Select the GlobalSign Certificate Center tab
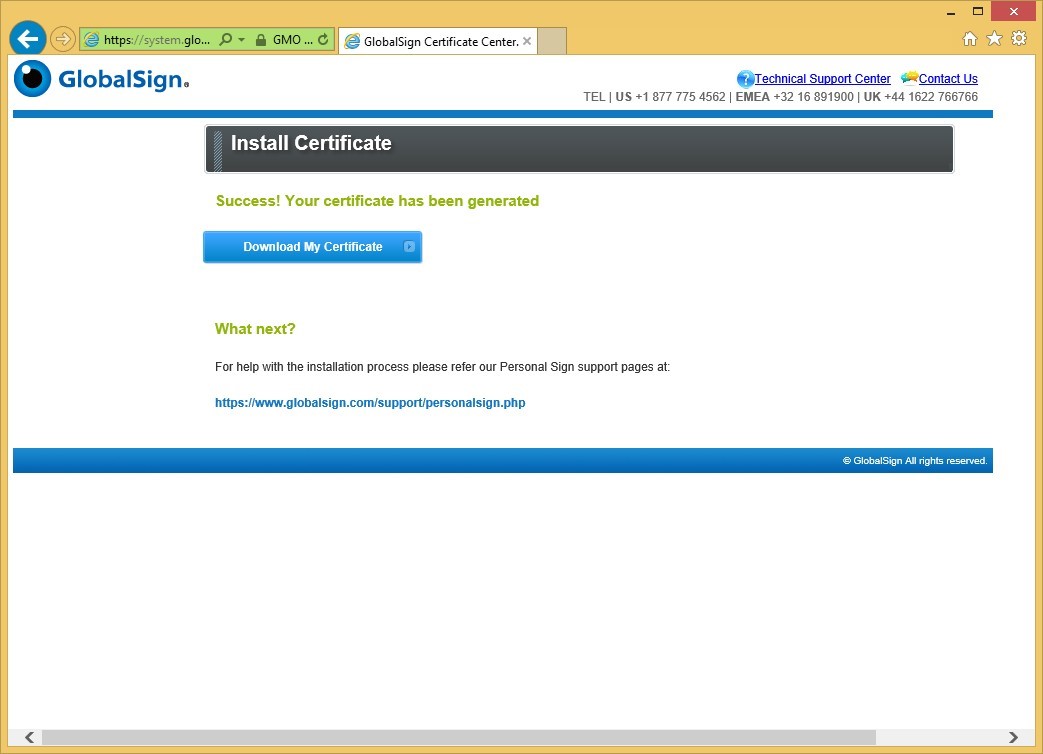 438,41
